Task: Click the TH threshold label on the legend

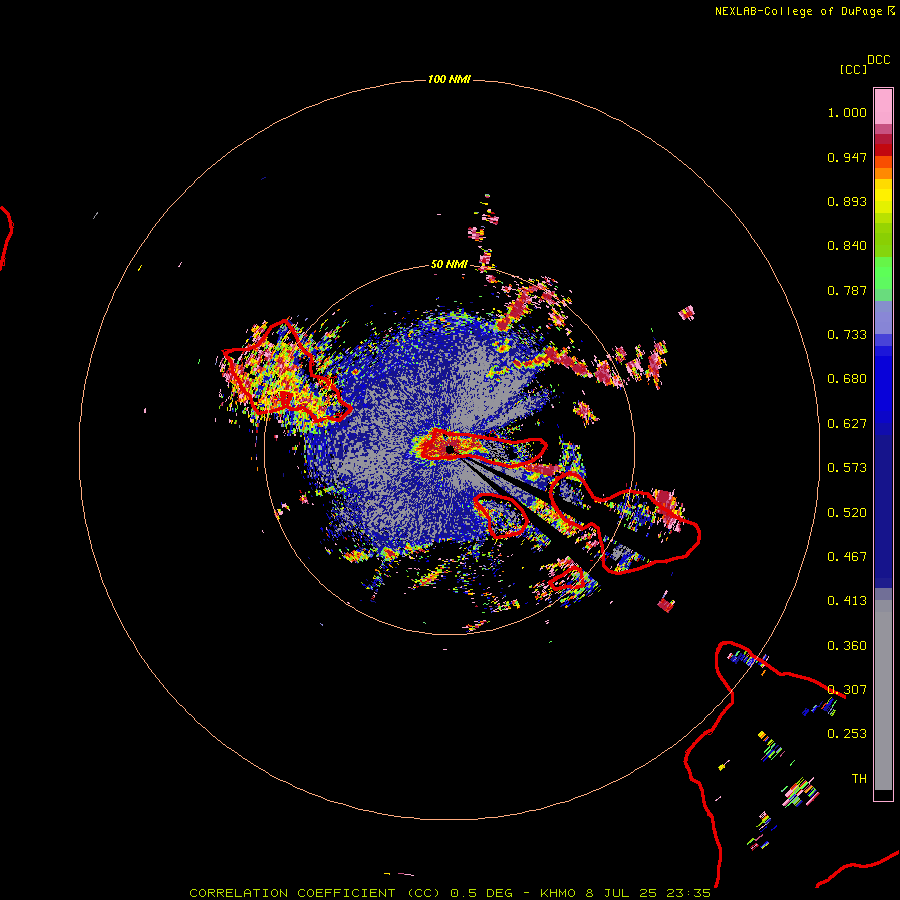Action: (x=859, y=779)
